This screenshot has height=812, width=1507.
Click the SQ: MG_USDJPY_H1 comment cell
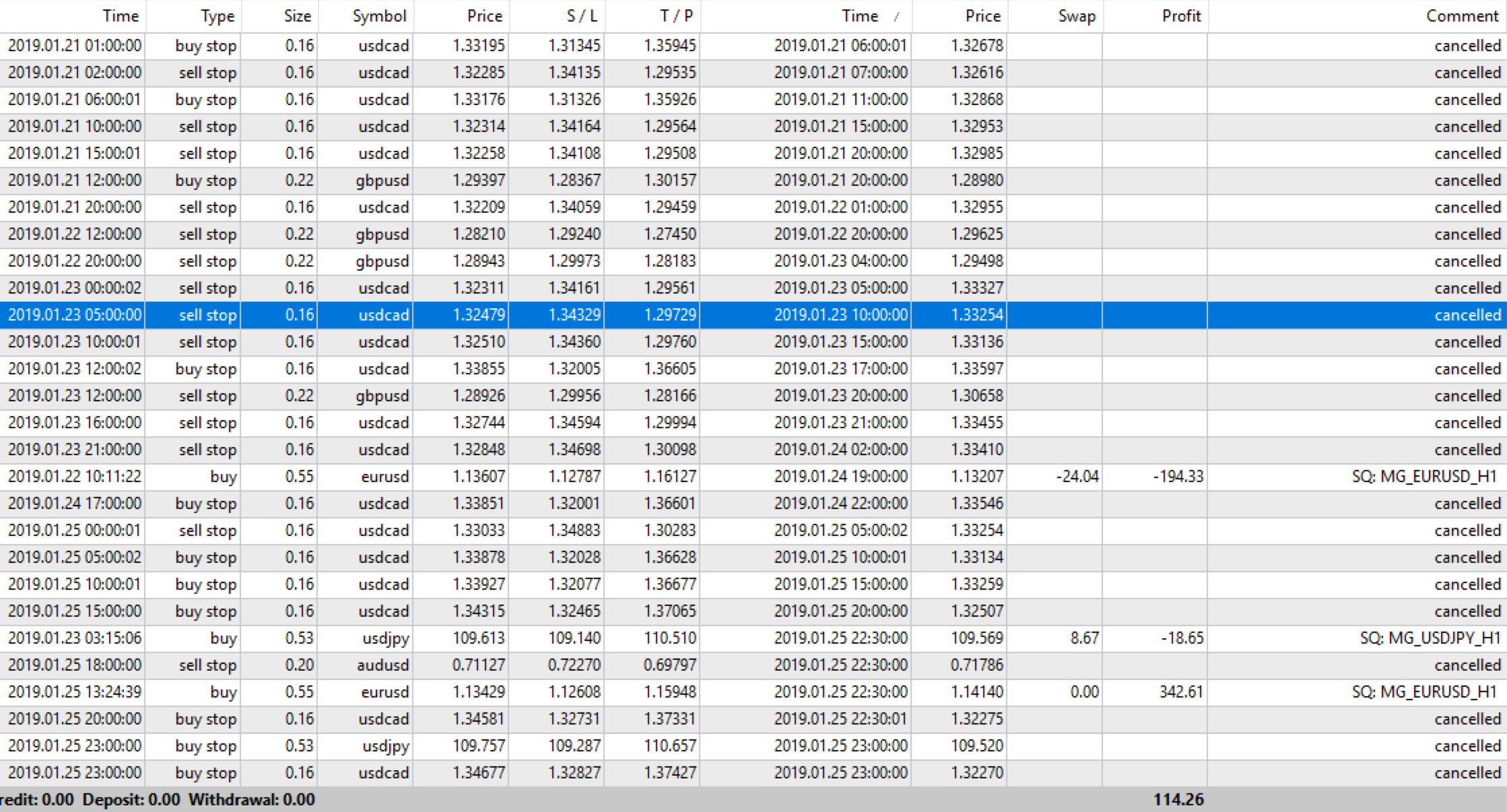coord(1430,638)
